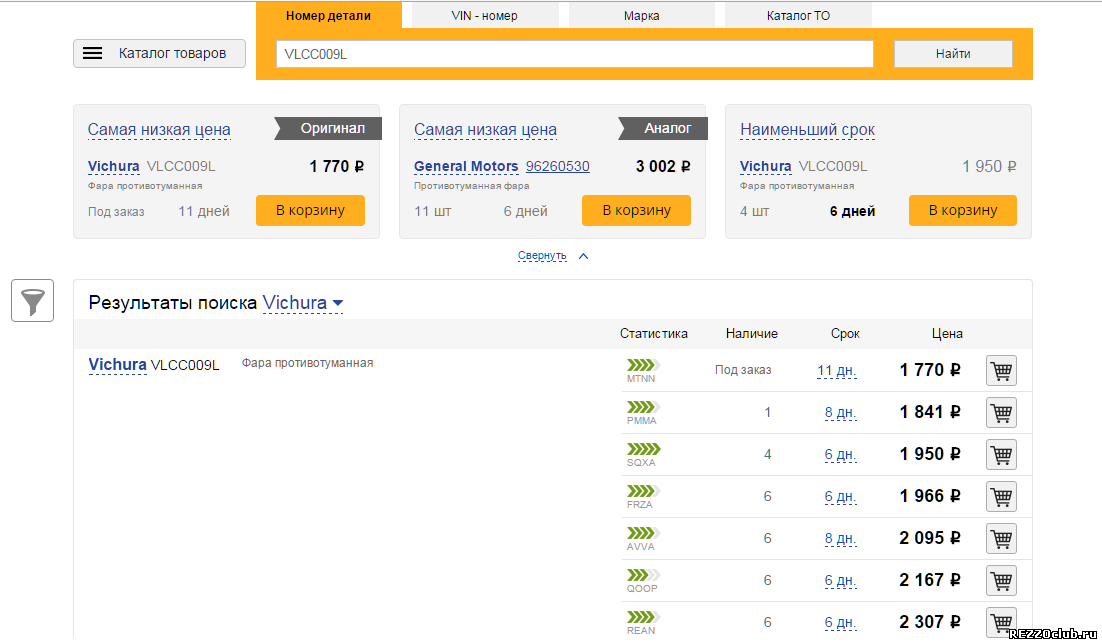Switch to the VIN - номер tab
This screenshot has height=644, width=1102.
point(484,15)
